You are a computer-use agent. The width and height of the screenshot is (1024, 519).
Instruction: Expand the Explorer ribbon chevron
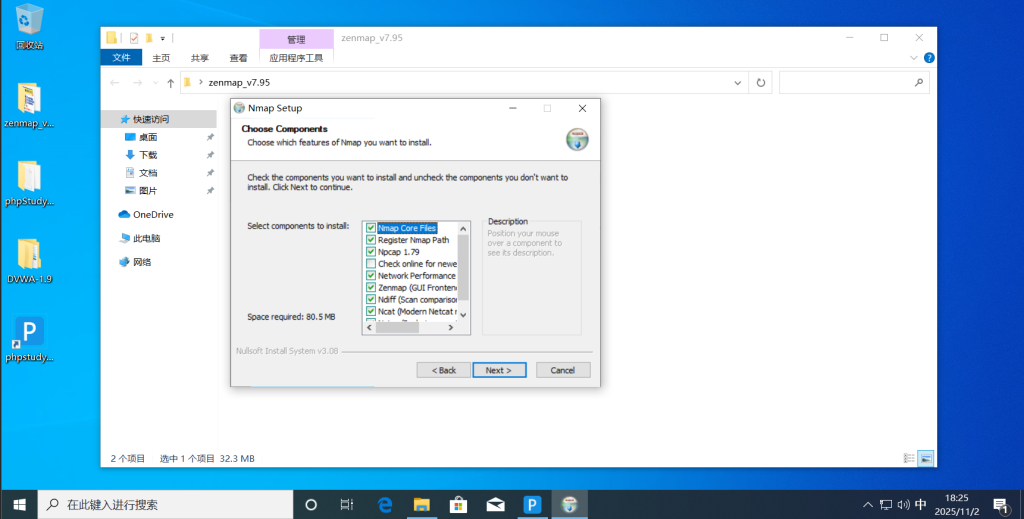[915, 58]
